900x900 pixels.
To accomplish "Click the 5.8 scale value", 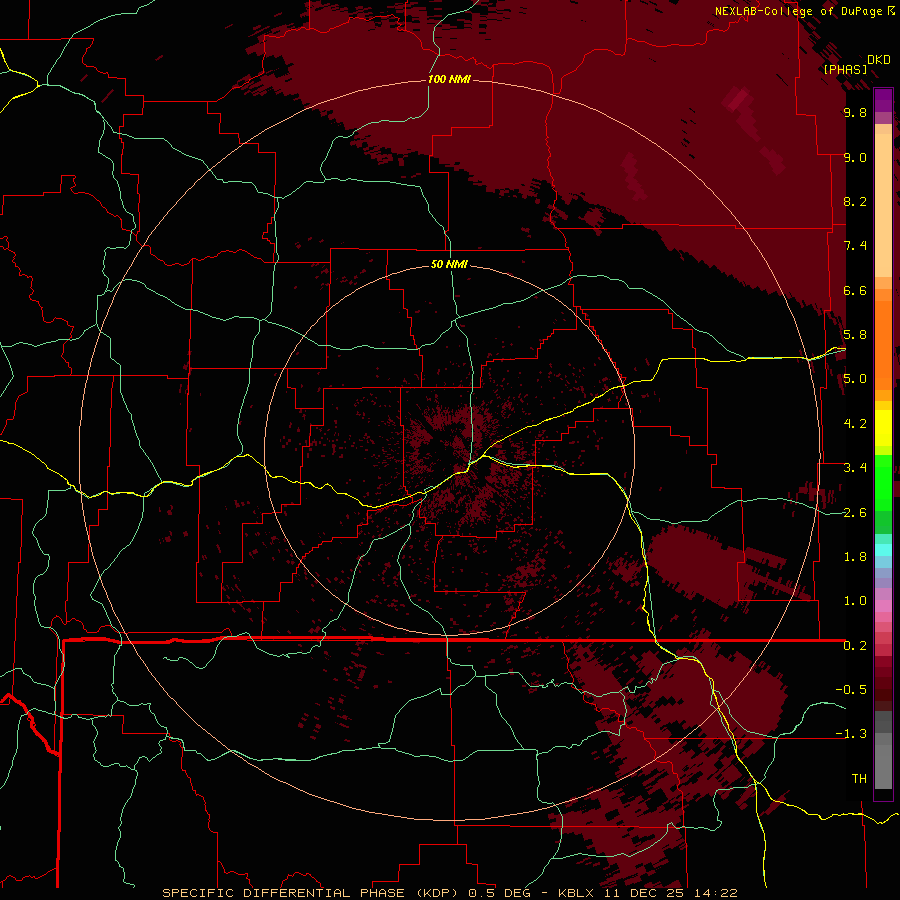I will (x=855, y=335).
